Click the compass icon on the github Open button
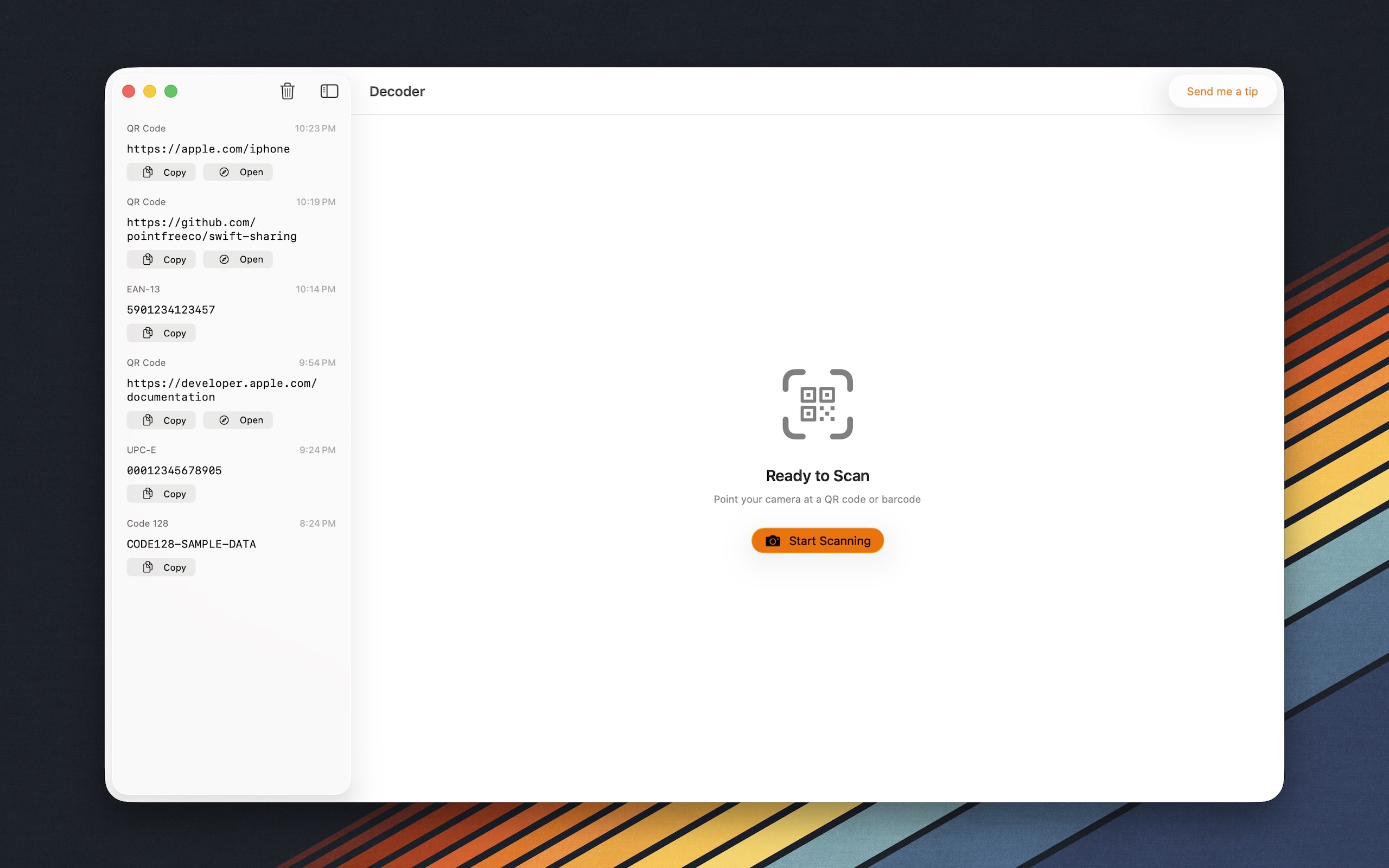Image resolution: width=1389 pixels, height=868 pixels. click(225, 259)
